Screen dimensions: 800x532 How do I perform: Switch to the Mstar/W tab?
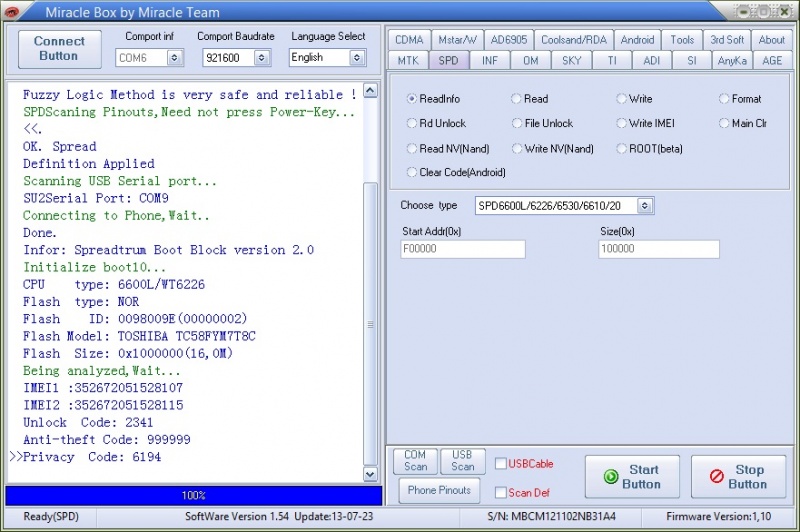pyautogui.click(x=457, y=40)
